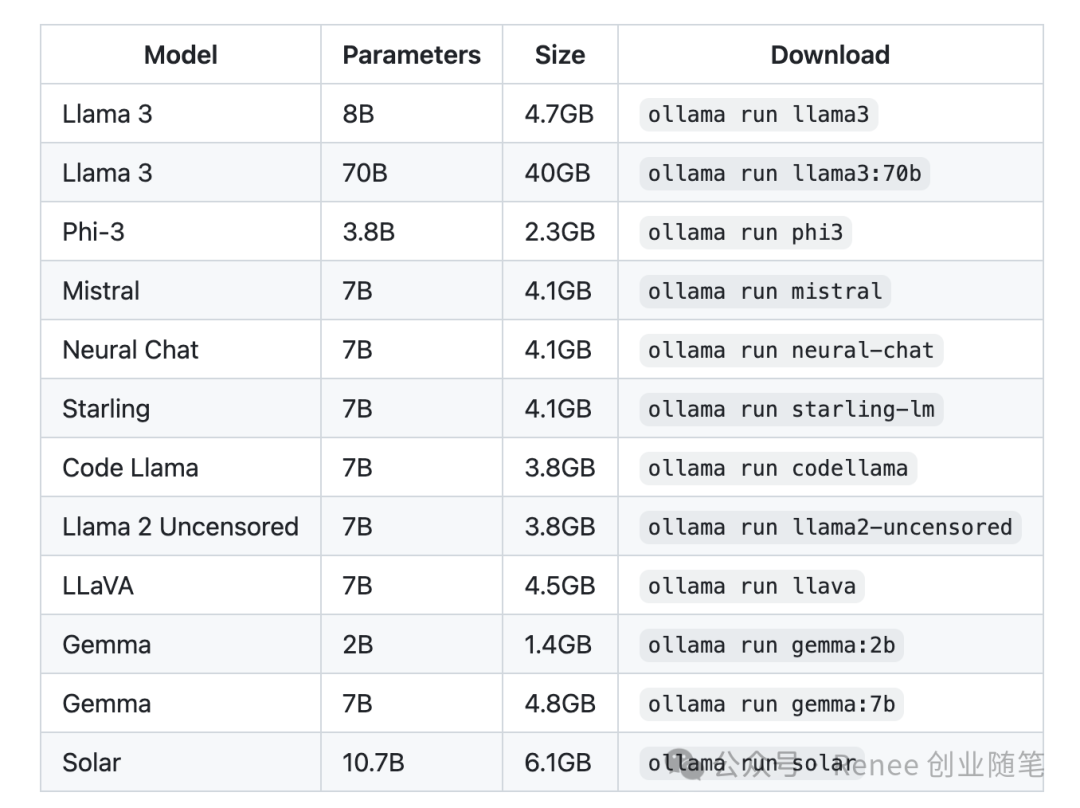Select the 70B parameters value
1080x808 pixels.
tap(365, 173)
